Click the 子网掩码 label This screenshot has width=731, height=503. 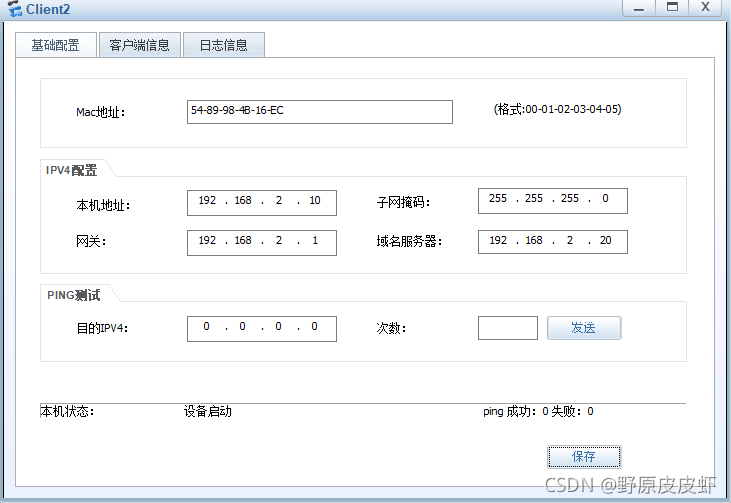point(403,202)
